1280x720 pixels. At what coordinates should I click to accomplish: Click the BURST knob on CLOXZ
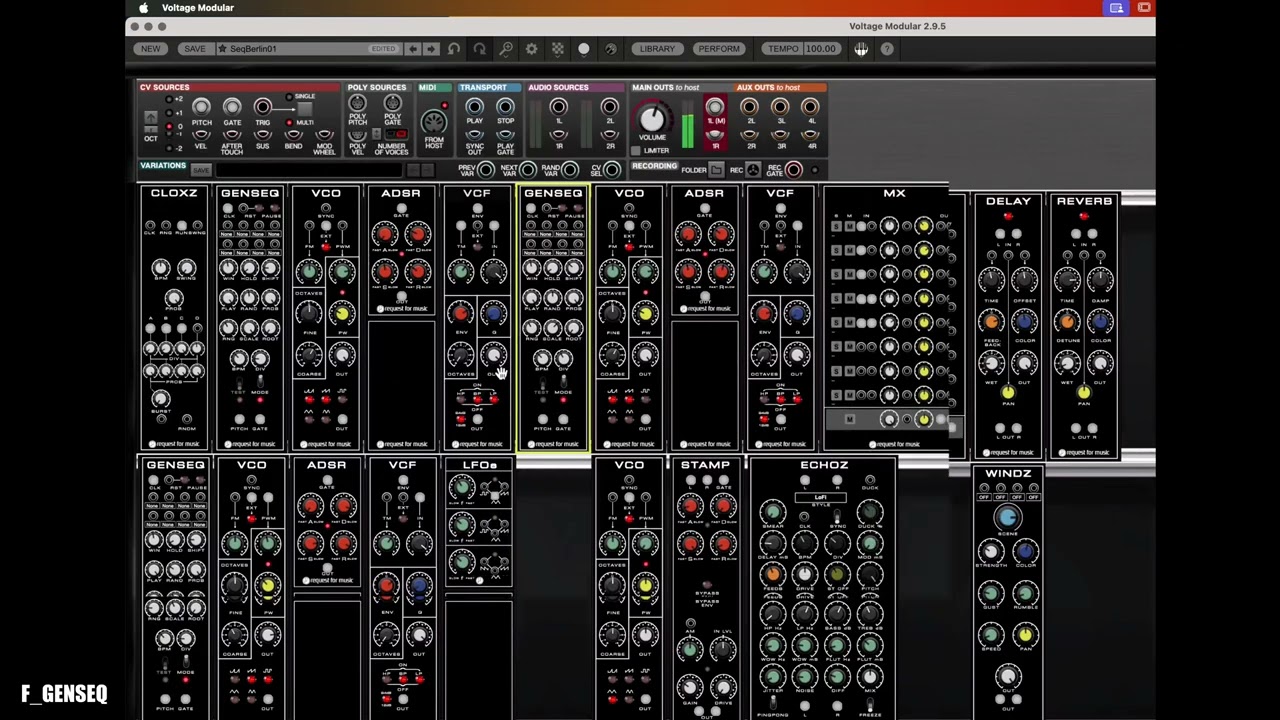pos(161,401)
